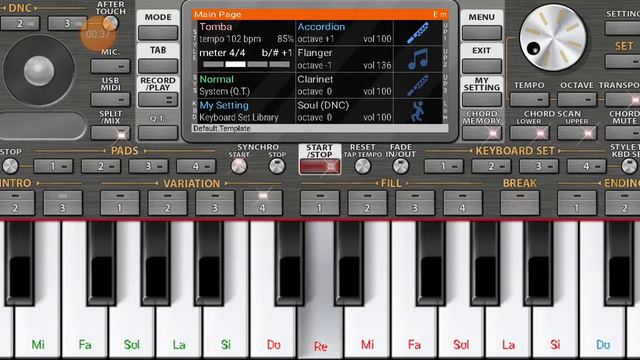
Task: Play the red Do key
Action: 273,327
